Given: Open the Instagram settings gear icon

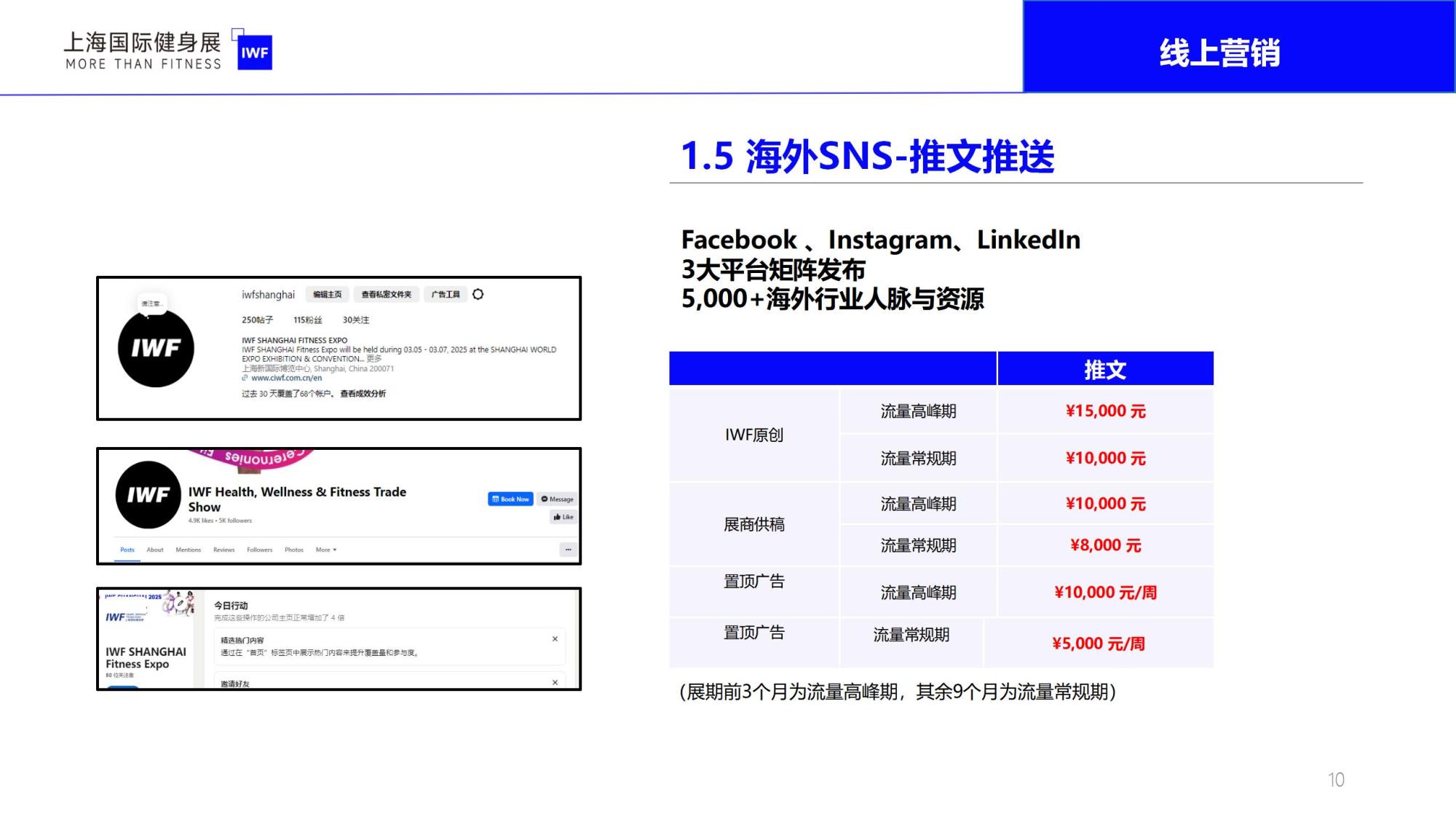Looking at the screenshot, I should [x=478, y=294].
